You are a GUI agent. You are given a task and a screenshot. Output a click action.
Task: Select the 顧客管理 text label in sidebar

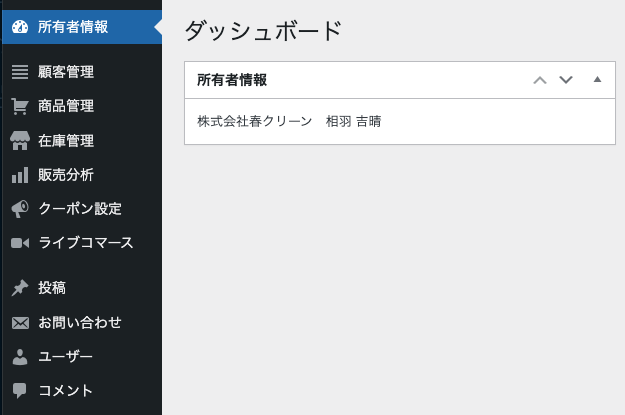[x=66, y=72]
